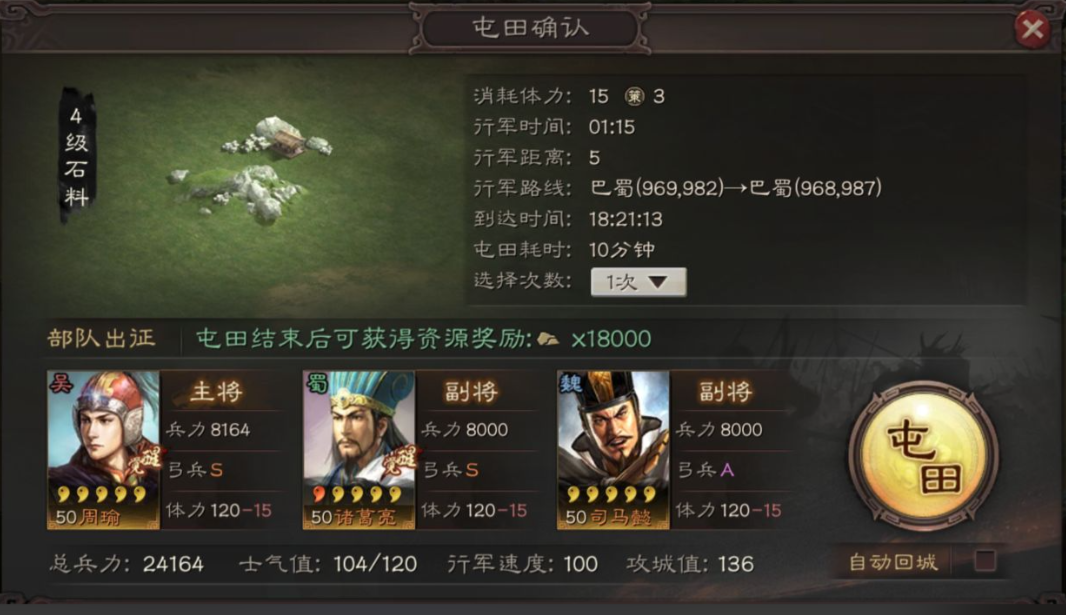The width and height of the screenshot is (1066, 615).
Task: Click the 4级石料 land label
Action: pos(76,157)
